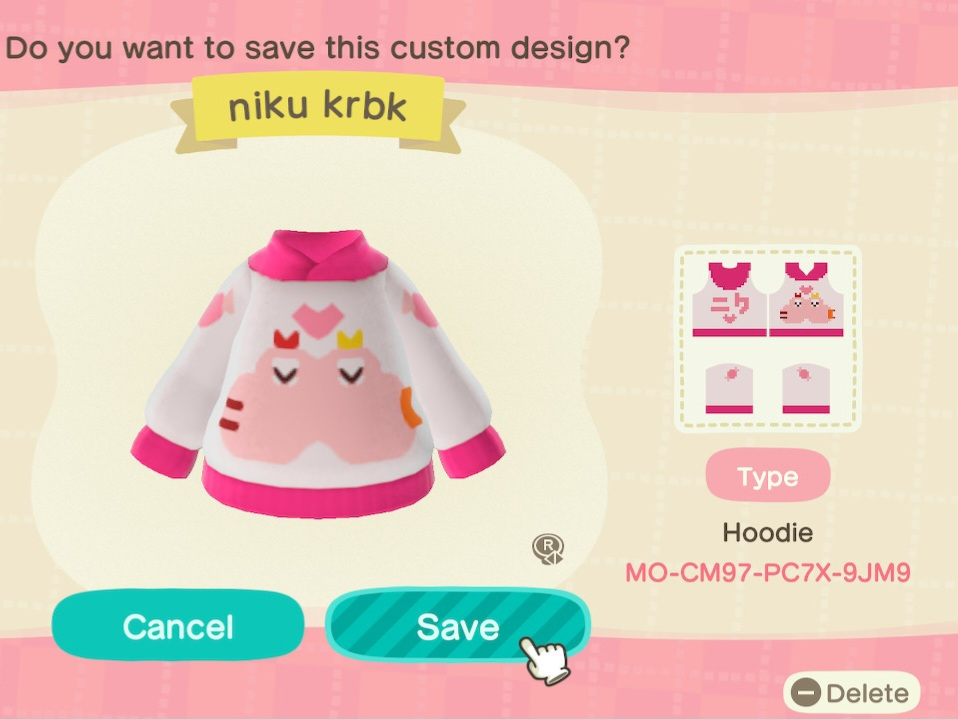958x719 pixels.
Task: Click the niku krbk title banner
Action: pyautogui.click(x=318, y=109)
